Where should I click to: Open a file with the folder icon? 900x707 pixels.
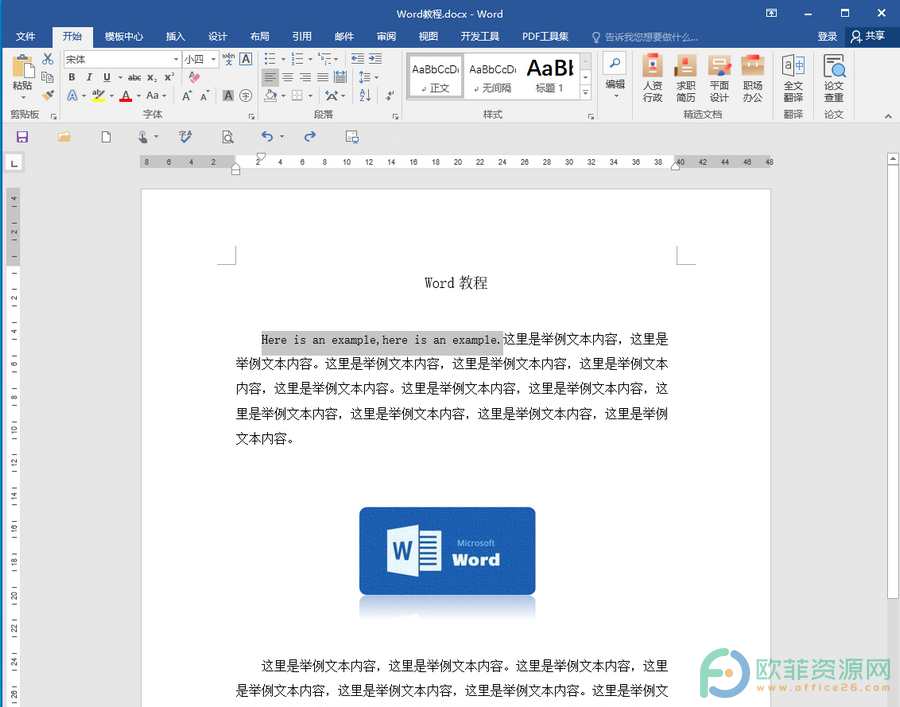tap(64, 137)
